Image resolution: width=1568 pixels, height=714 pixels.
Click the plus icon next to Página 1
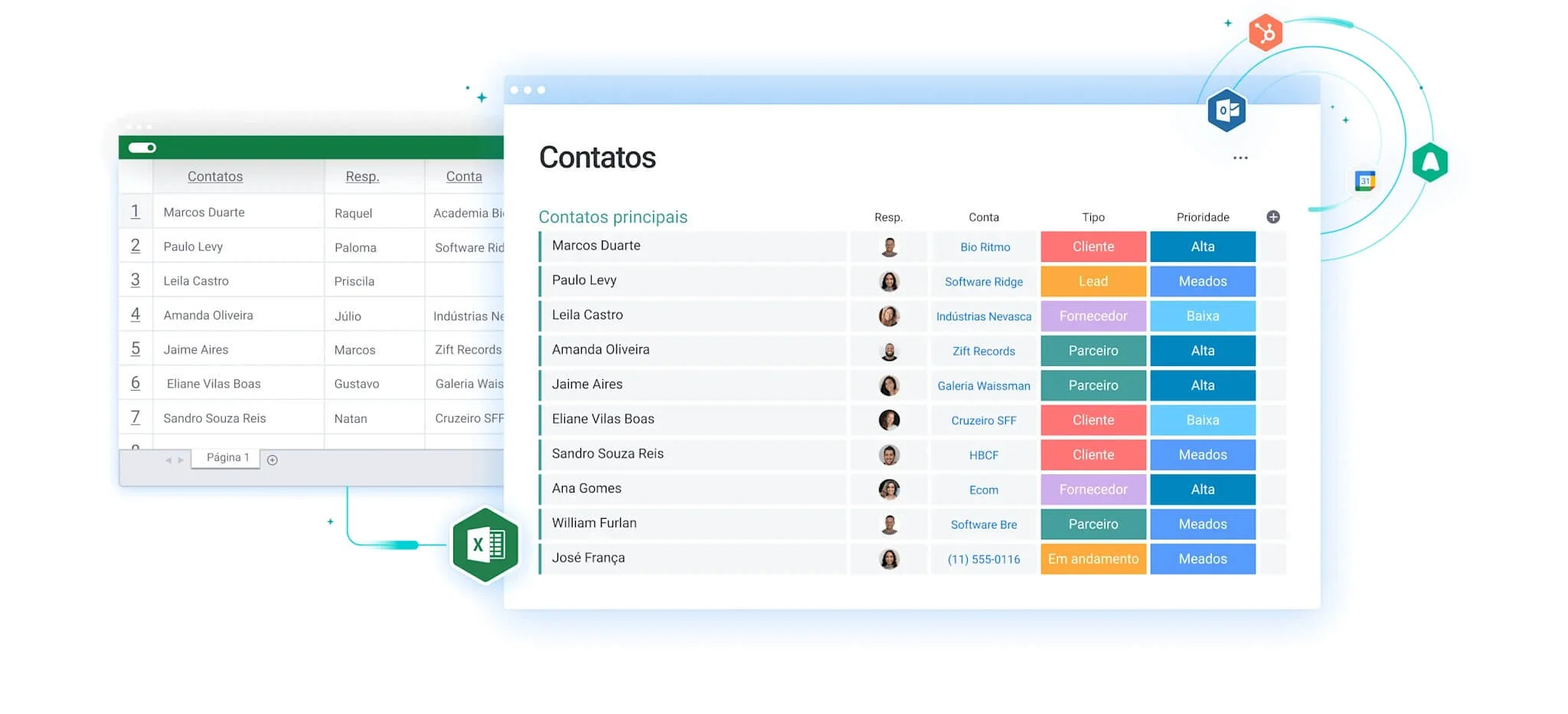tap(273, 459)
